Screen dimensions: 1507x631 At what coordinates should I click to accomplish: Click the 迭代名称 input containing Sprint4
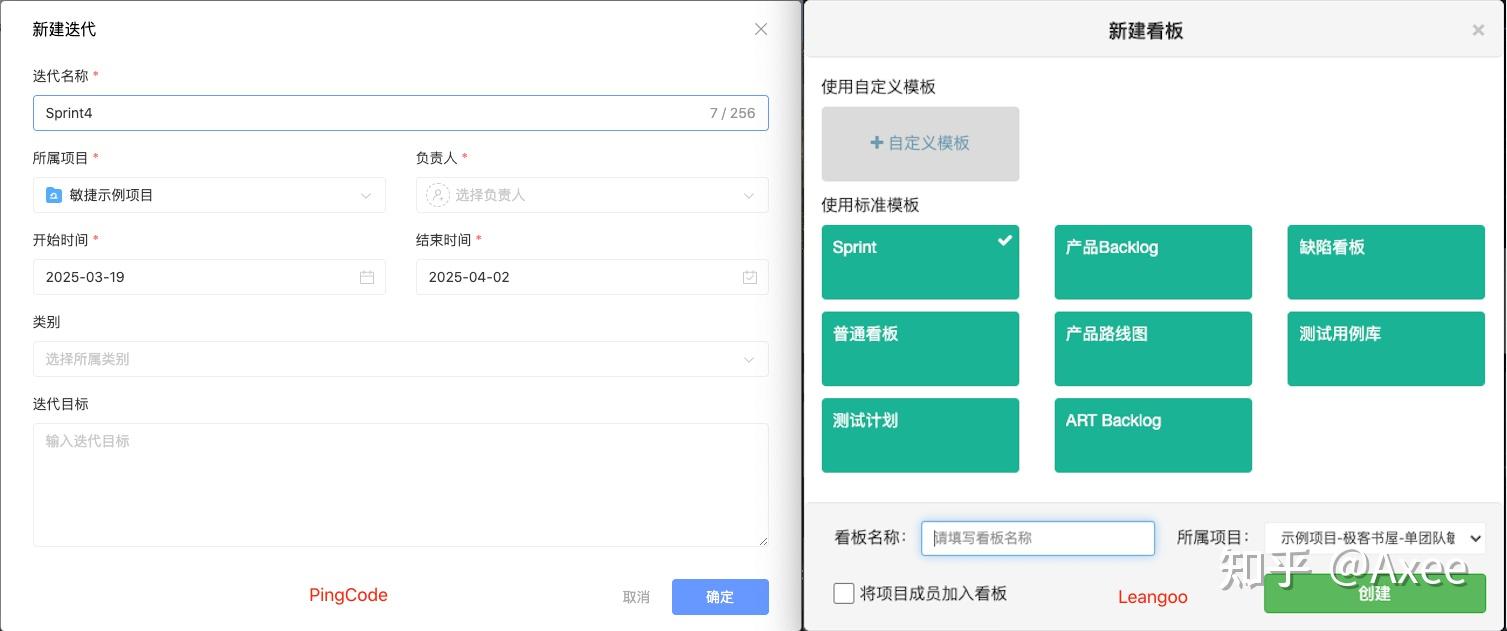(400, 113)
